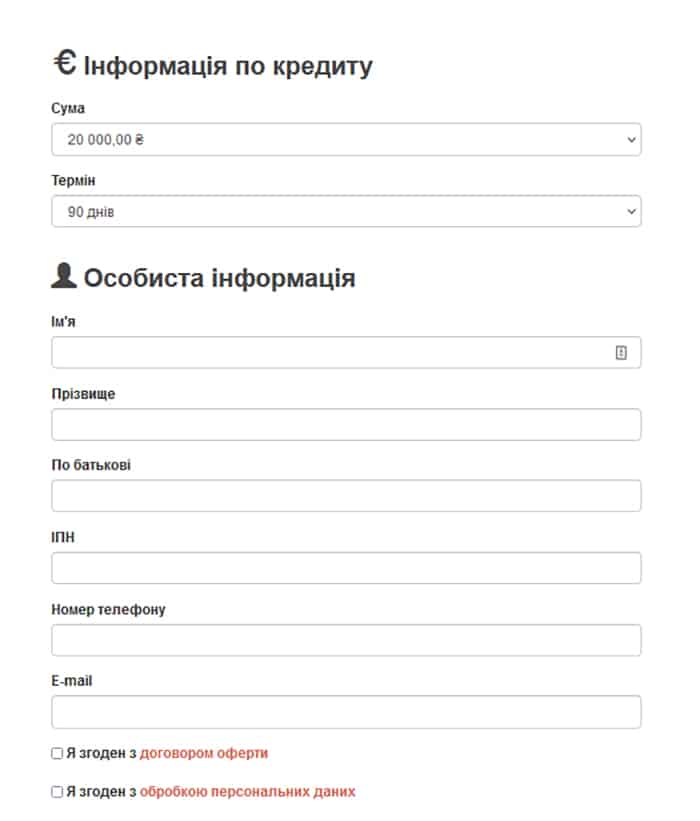700x821 pixels.
Task: Open the Сума amount dropdown
Action: pyautogui.click(x=346, y=140)
